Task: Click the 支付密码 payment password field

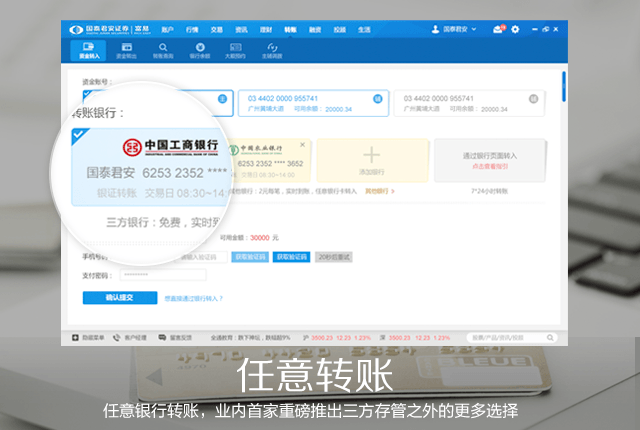Action: (163, 275)
